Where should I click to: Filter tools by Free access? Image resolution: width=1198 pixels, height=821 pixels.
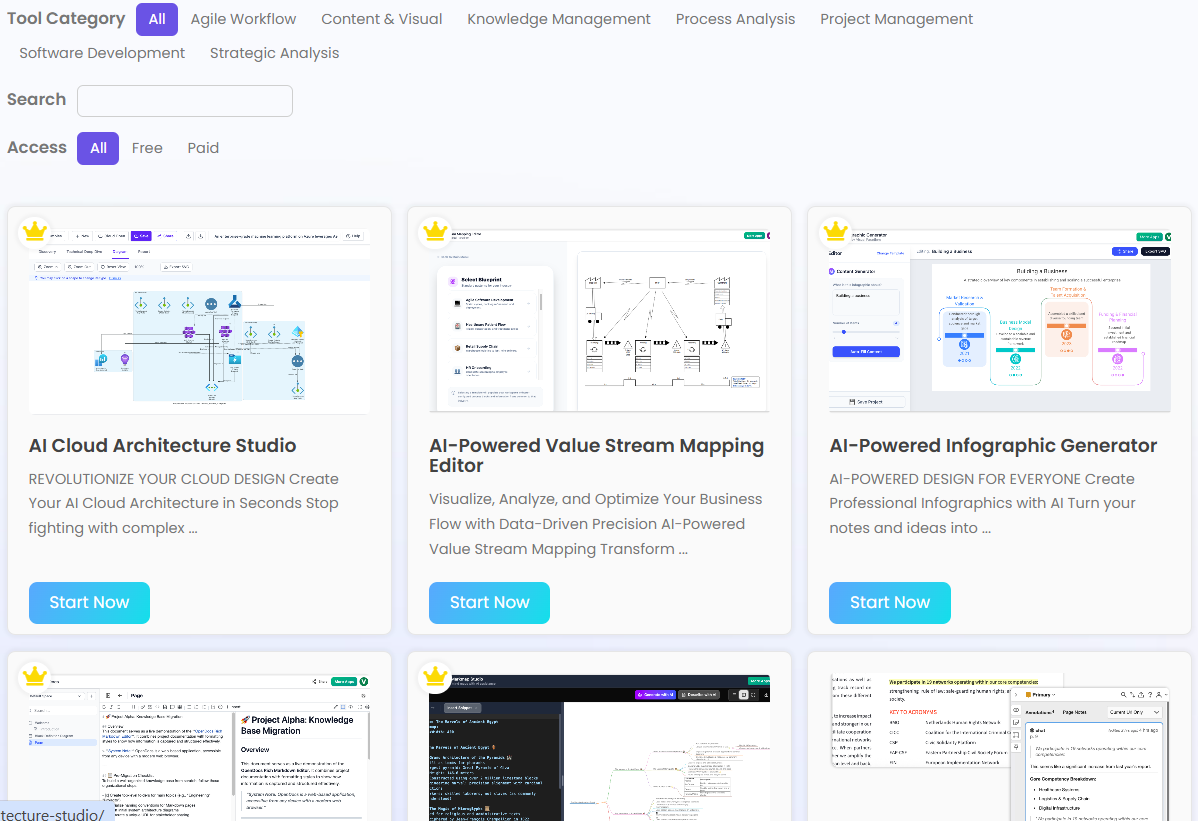coord(147,148)
